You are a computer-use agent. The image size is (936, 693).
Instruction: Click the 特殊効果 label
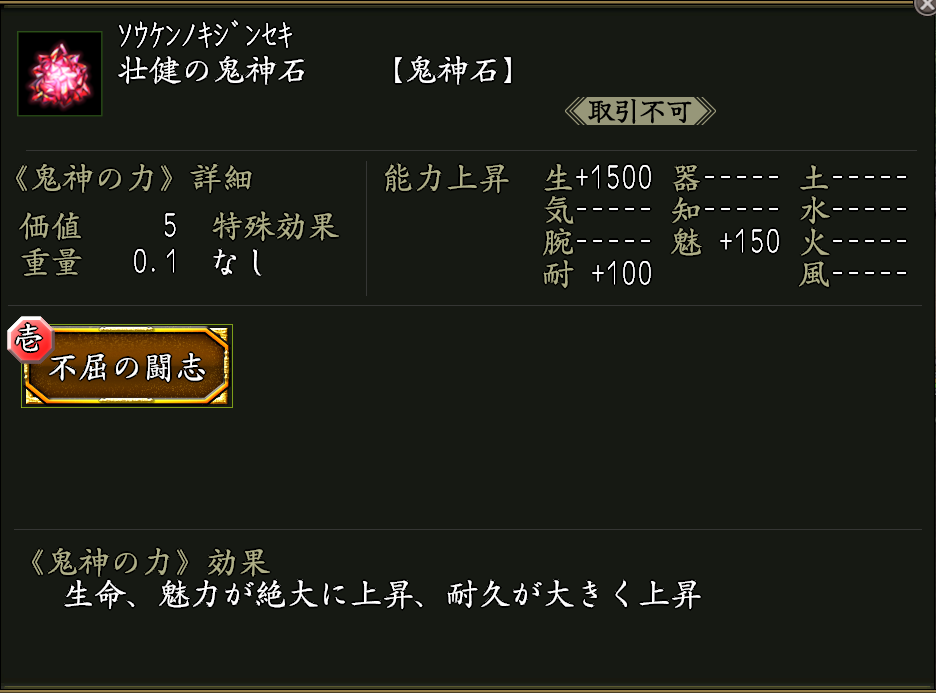[x=275, y=227]
